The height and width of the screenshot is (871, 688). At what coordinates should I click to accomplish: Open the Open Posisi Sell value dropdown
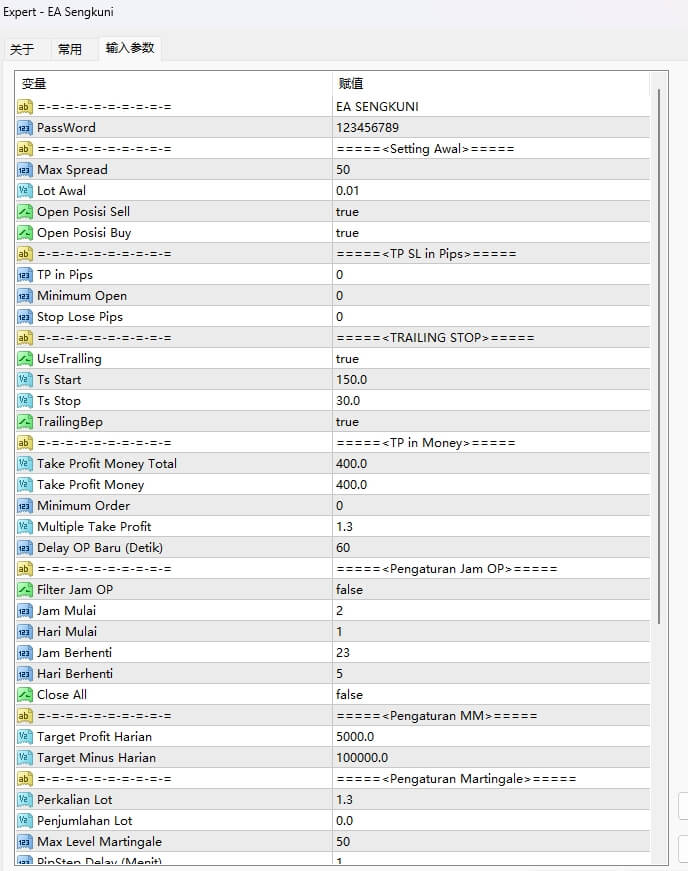[348, 212]
